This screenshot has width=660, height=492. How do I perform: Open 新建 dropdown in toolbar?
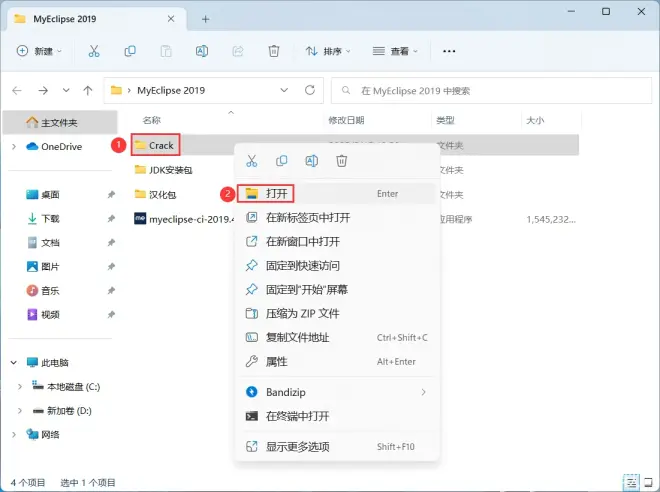click(39, 51)
